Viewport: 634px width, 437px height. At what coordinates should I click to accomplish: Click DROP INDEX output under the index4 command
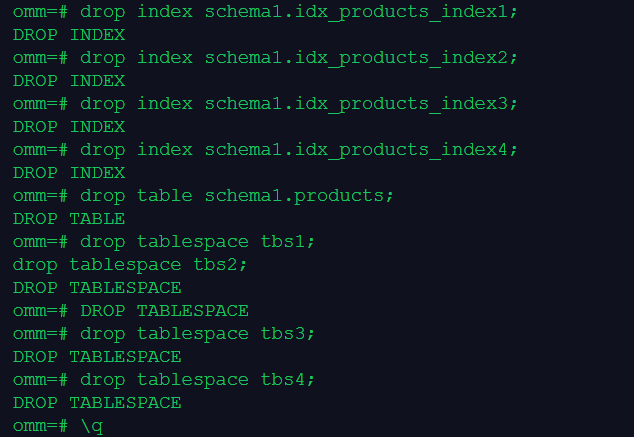(x=69, y=173)
